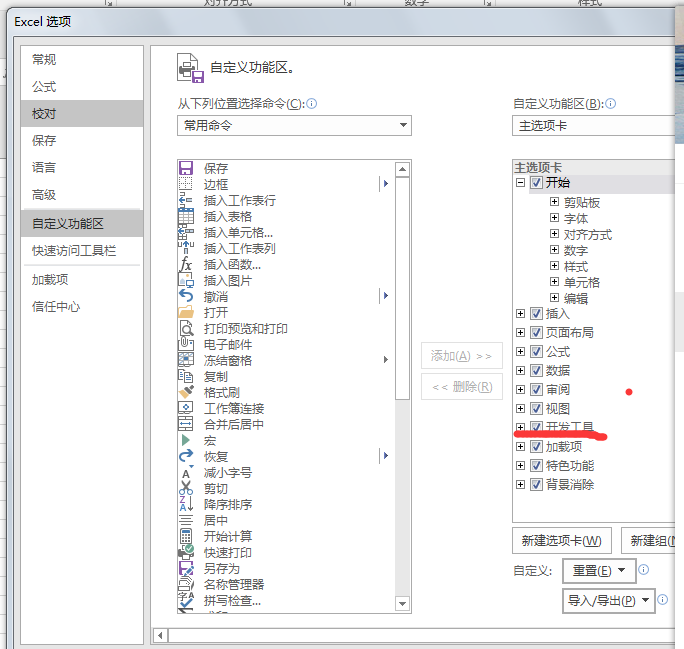
Task: Select the 恢复 redo icon
Action: (186, 457)
